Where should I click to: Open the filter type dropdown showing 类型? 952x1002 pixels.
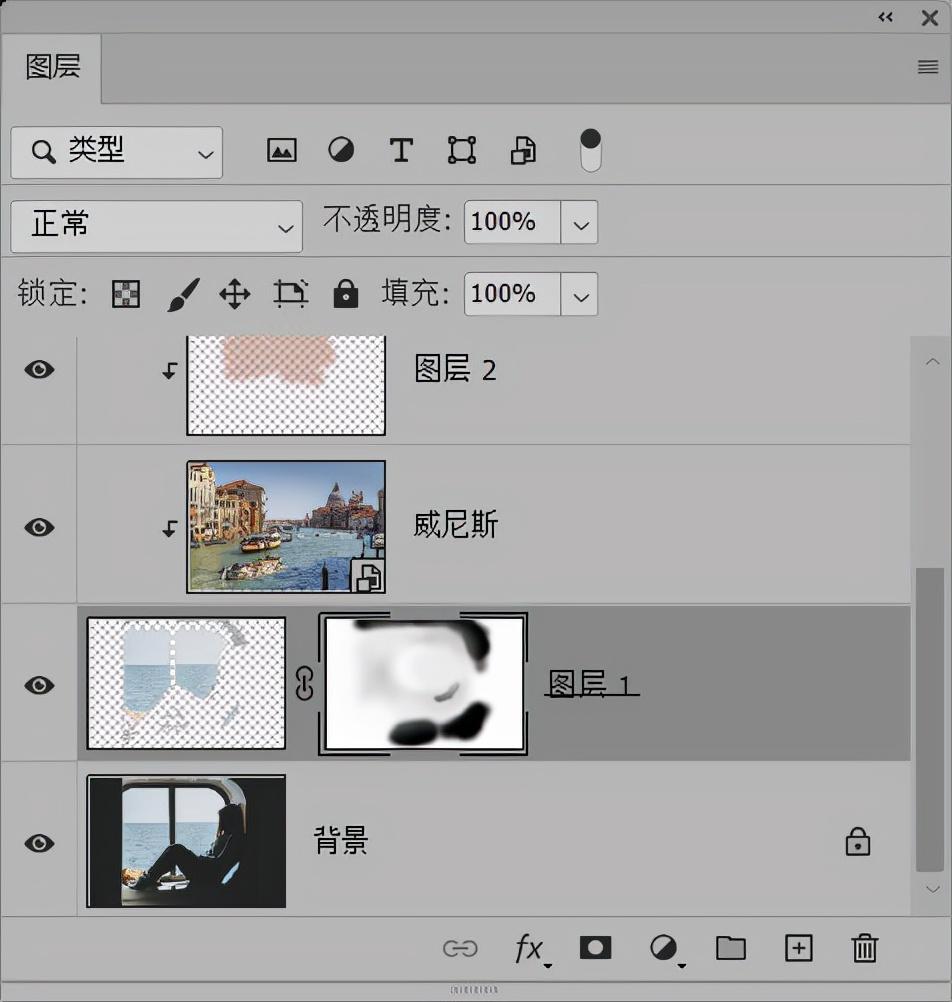click(x=115, y=152)
